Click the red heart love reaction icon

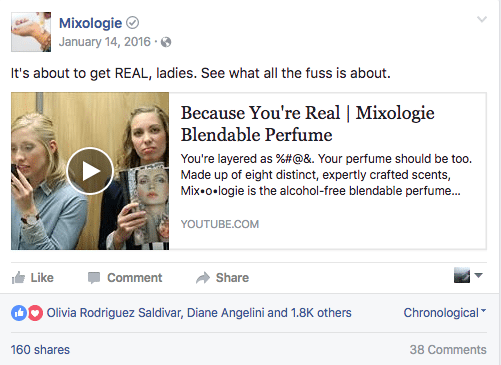tap(35, 313)
